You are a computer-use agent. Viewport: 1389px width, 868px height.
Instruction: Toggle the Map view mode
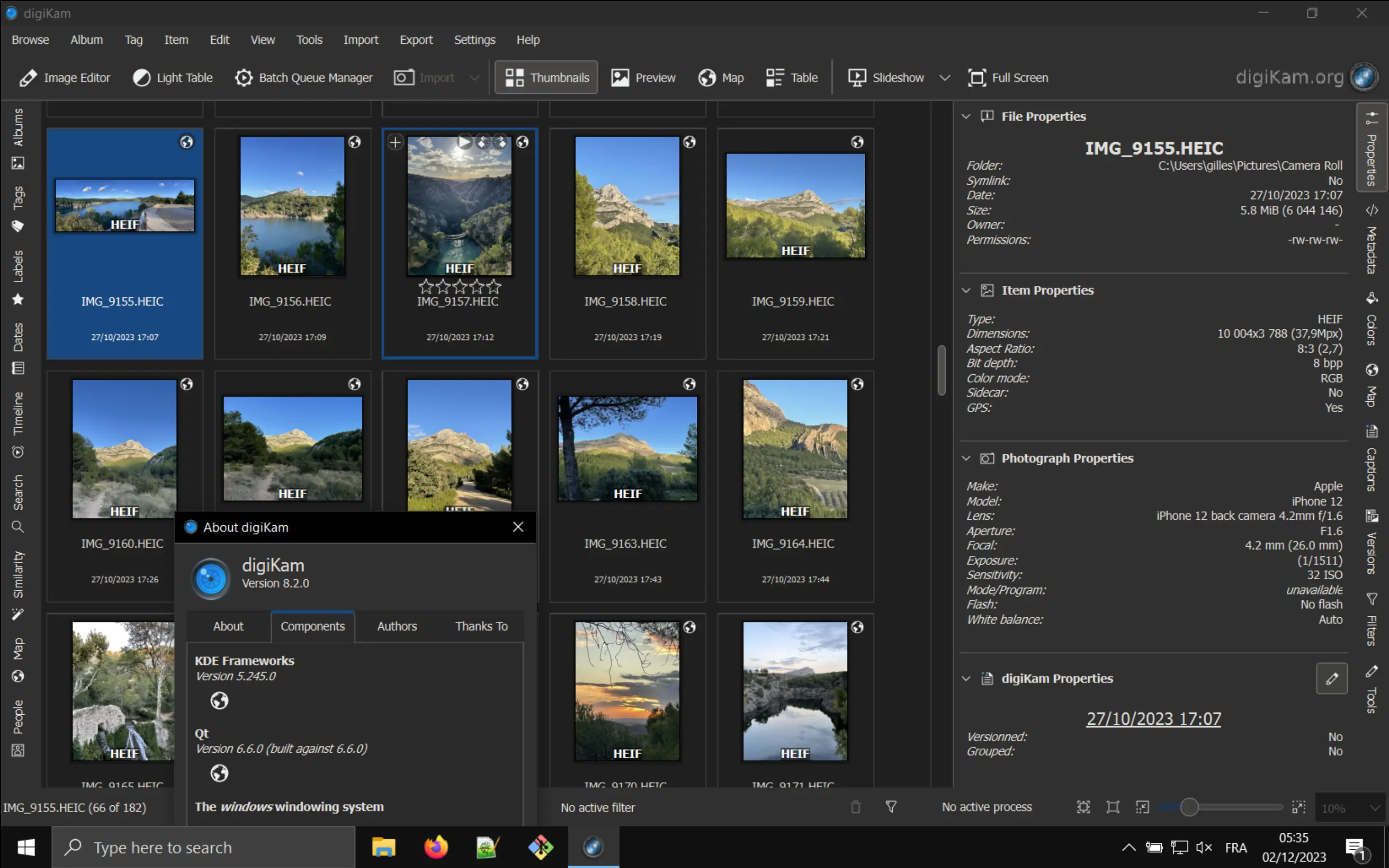[721, 78]
